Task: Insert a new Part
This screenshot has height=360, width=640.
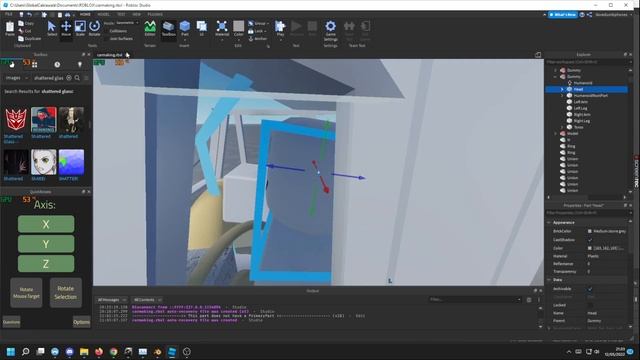Action: [x=184, y=27]
